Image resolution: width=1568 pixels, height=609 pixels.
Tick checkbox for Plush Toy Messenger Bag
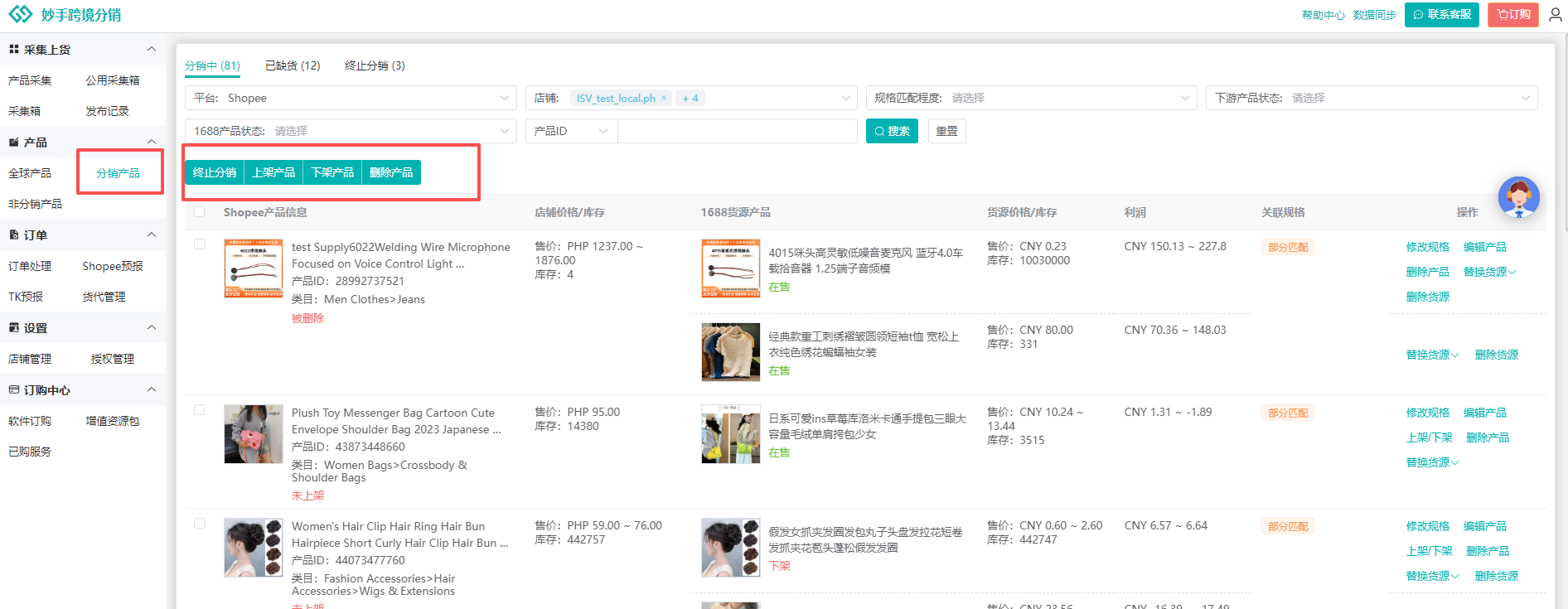click(199, 410)
